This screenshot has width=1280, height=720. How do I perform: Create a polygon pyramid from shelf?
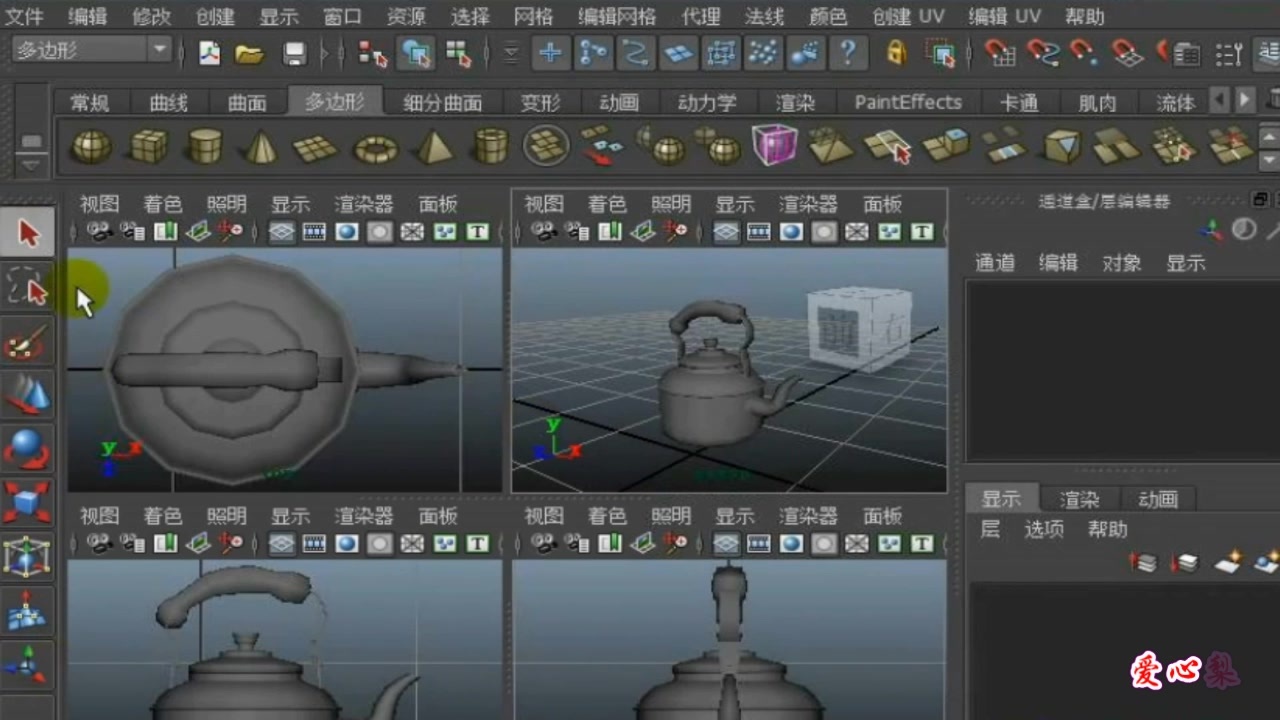click(x=434, y=147)
